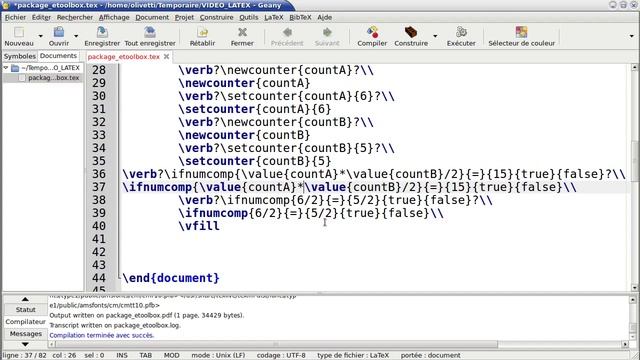Click up arrow above Statut tab

pos(25,299)
